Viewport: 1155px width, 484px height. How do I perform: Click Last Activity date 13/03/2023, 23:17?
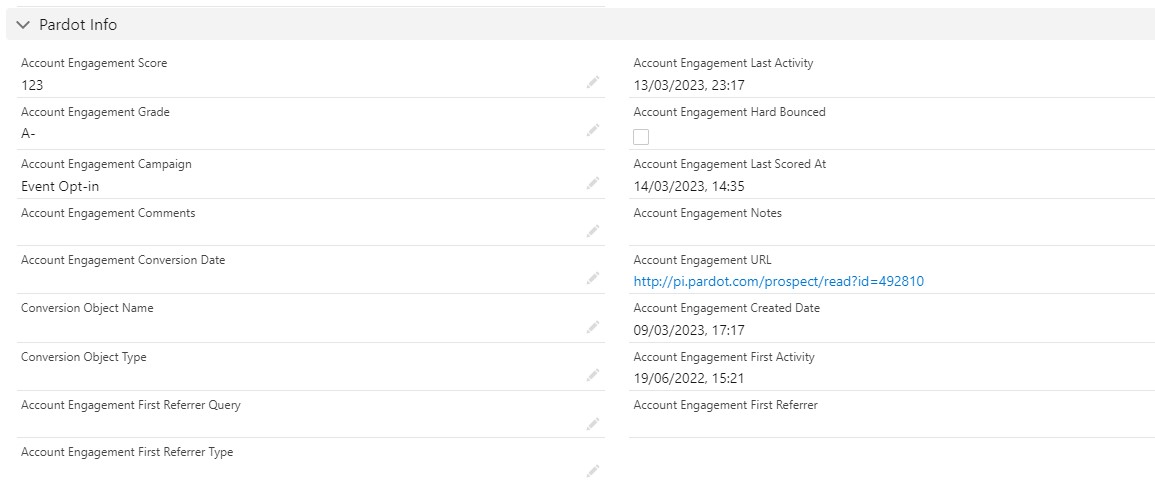689,85
